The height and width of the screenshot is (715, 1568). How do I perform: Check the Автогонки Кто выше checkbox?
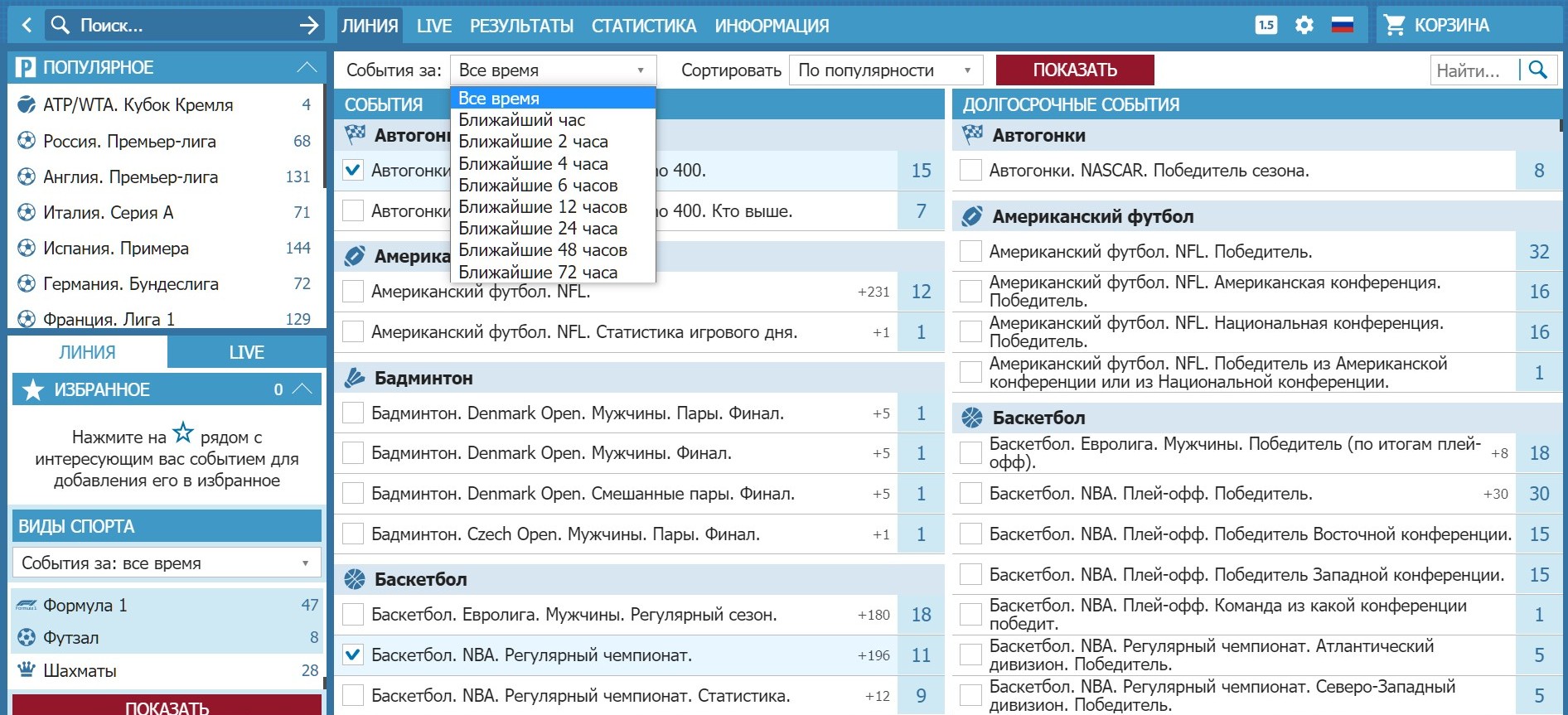[353, 210]
